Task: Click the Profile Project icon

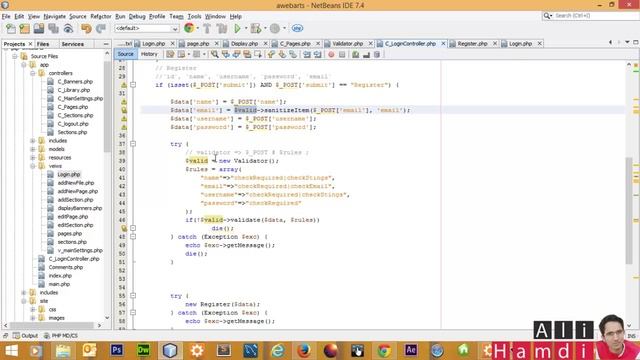Action: [x=275, y=29]
